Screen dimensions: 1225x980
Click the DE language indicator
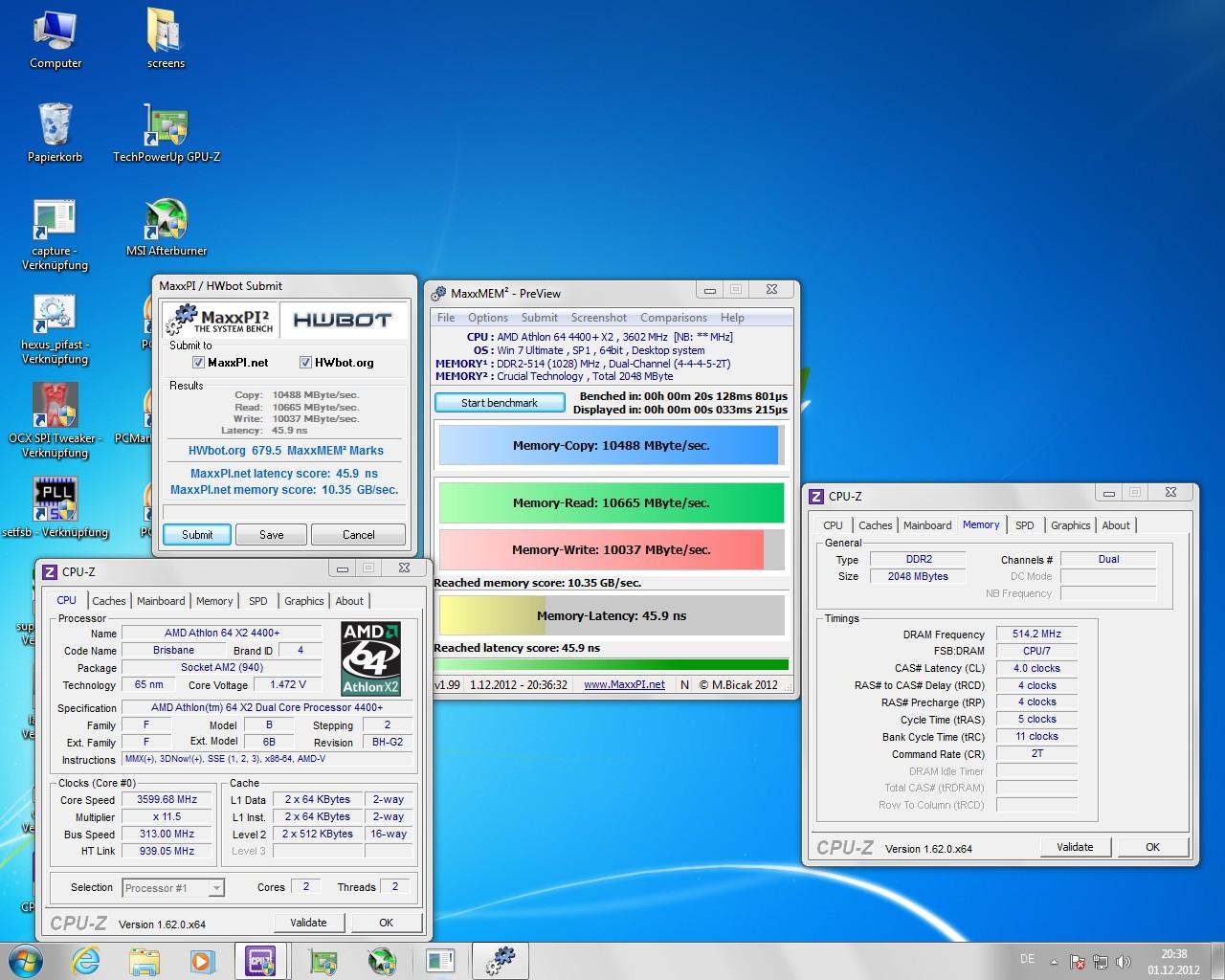(1027, 959)
